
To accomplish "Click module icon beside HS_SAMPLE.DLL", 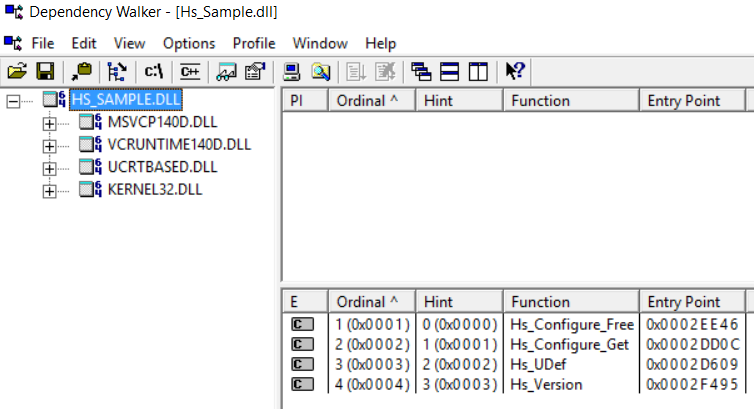I will click(x=54, y=99).
